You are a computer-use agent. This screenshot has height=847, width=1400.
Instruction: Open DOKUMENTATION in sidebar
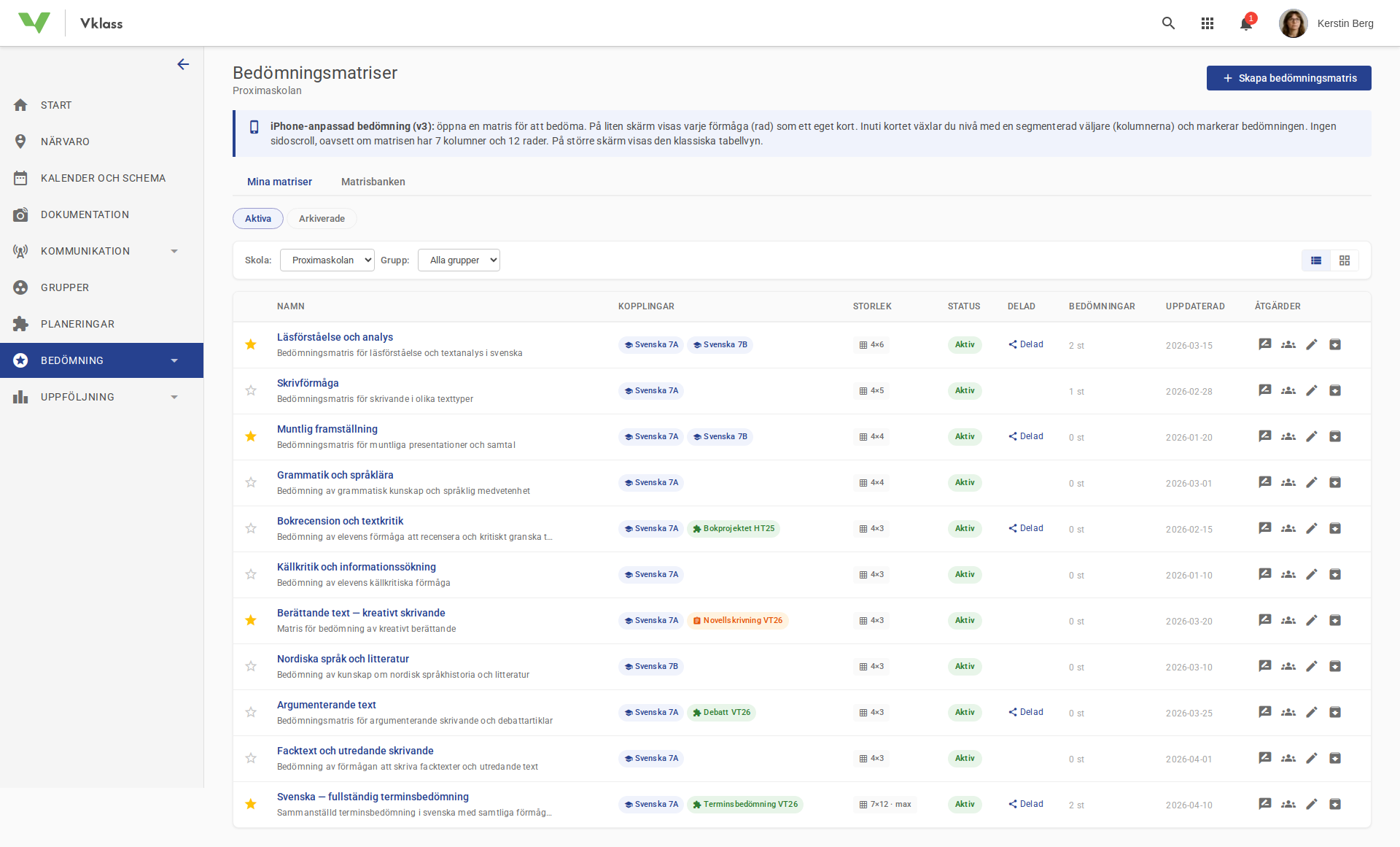[x=101, y=214]
